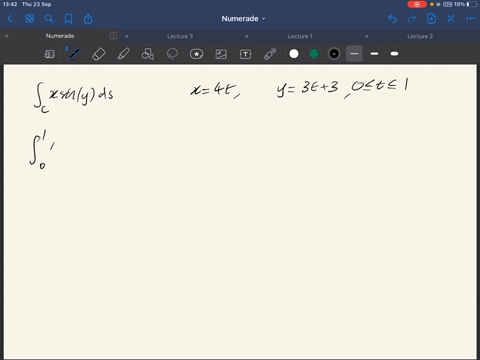The image size is (480, 360).
Task: Select the Pen tool
Action: tap(73, 54)
